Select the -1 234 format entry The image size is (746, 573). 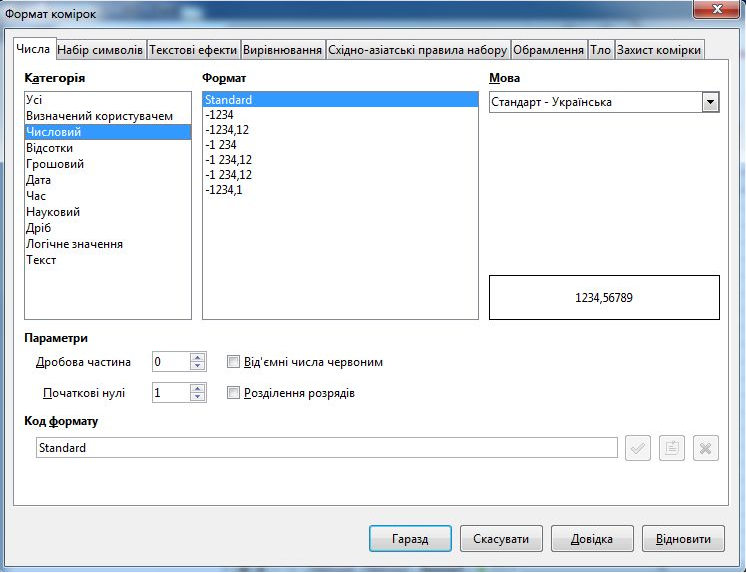220,144
